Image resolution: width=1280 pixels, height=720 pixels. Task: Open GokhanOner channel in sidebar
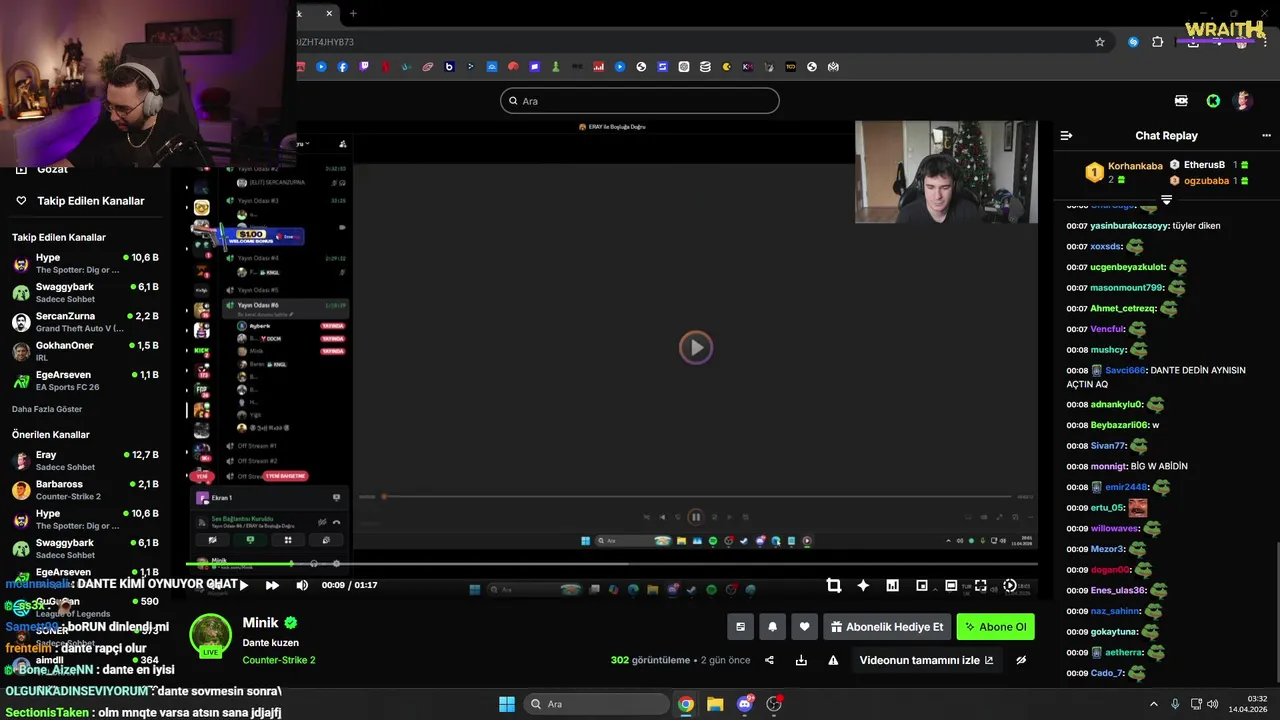click(x=85, y=351)
